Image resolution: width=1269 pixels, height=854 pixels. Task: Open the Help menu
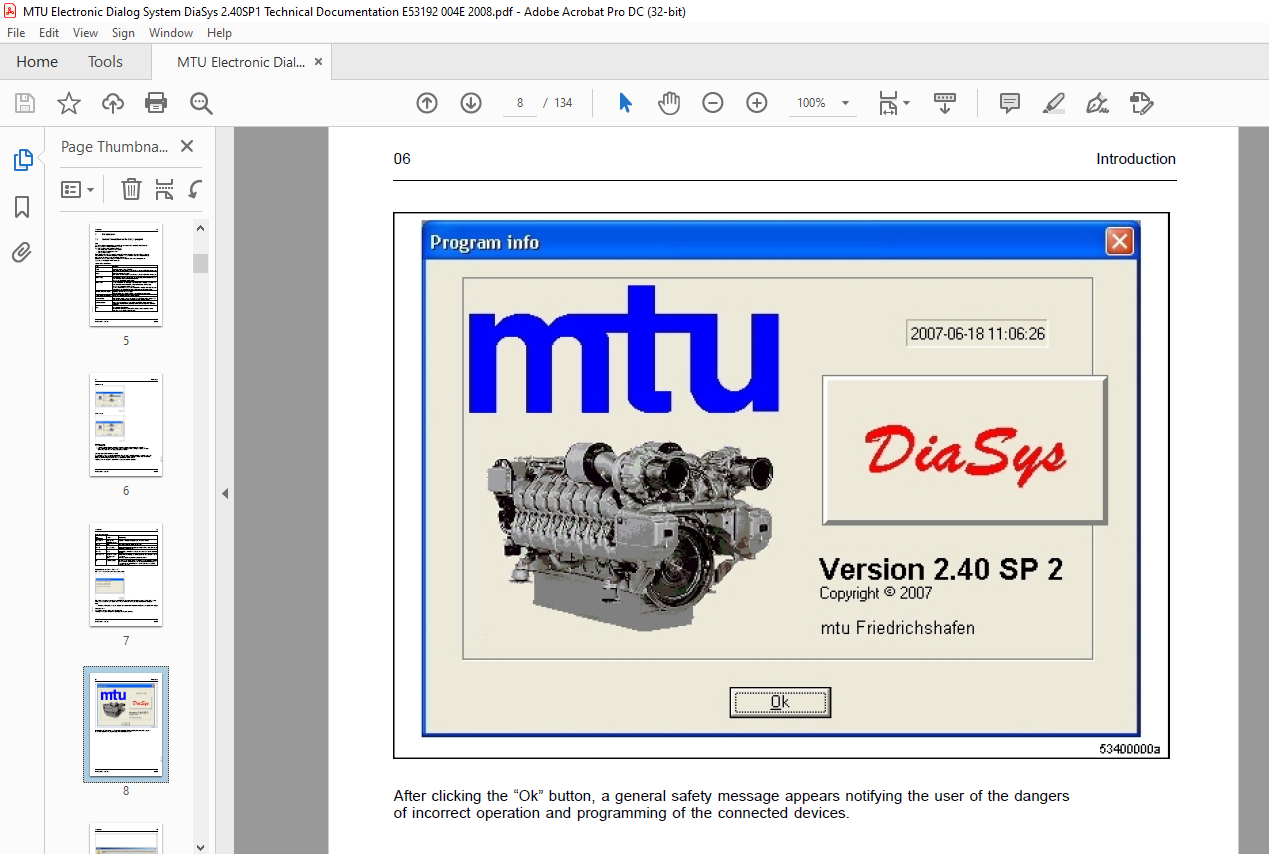tap(219, 33)
